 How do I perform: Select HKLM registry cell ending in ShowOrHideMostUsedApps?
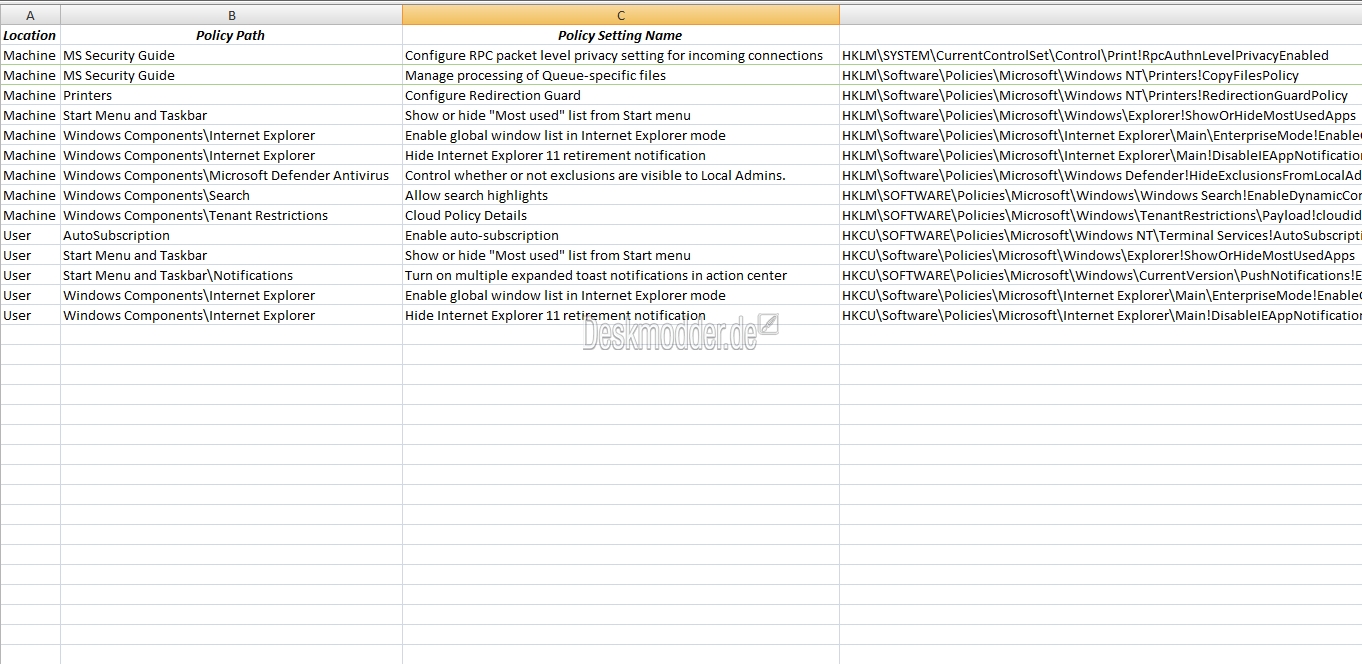point(1101,115)
